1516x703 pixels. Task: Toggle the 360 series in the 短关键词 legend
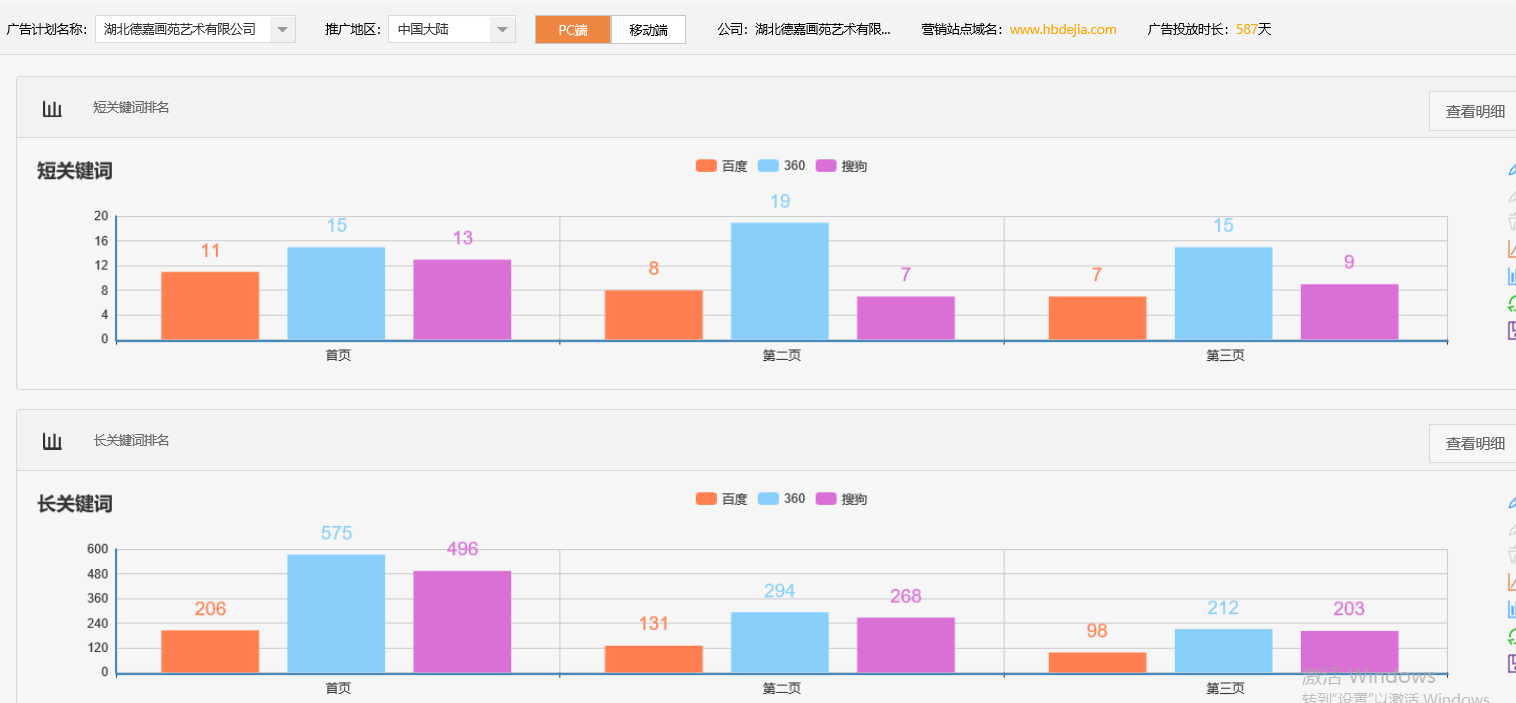click(x=781, y=165)
